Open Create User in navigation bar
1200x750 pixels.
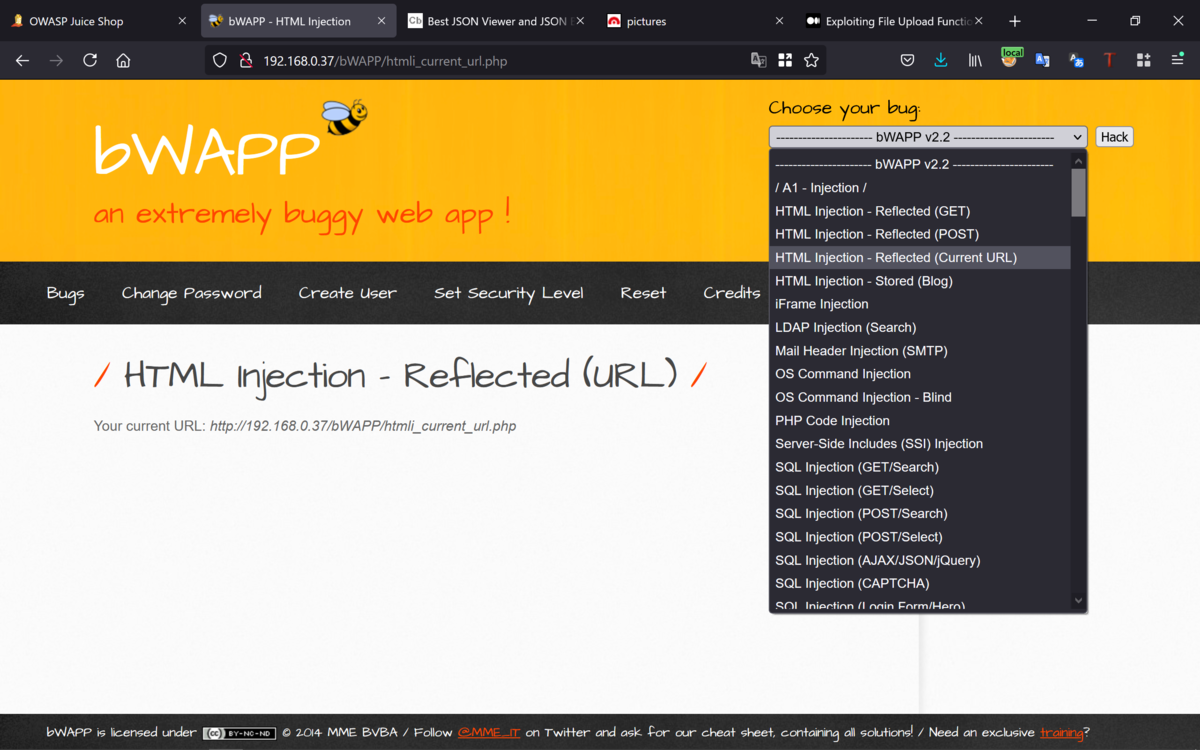[347, 293]
